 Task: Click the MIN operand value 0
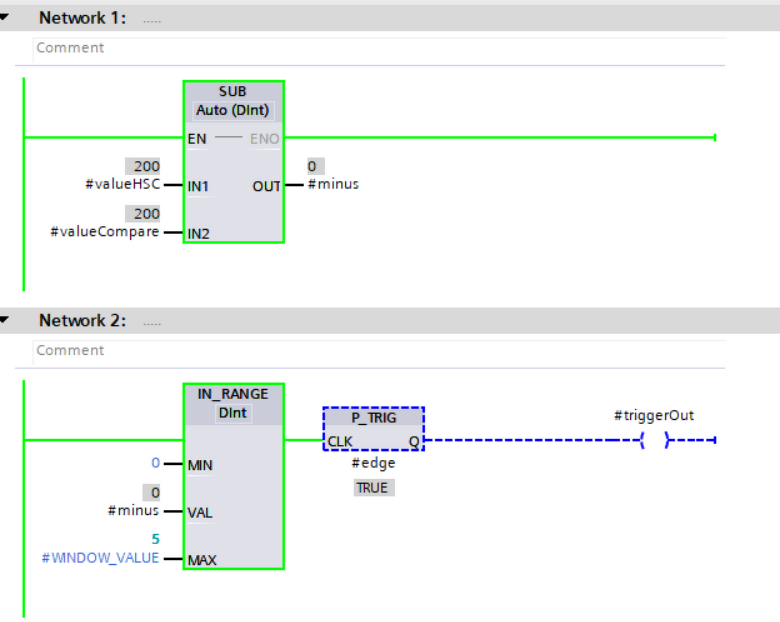point(156,463)
